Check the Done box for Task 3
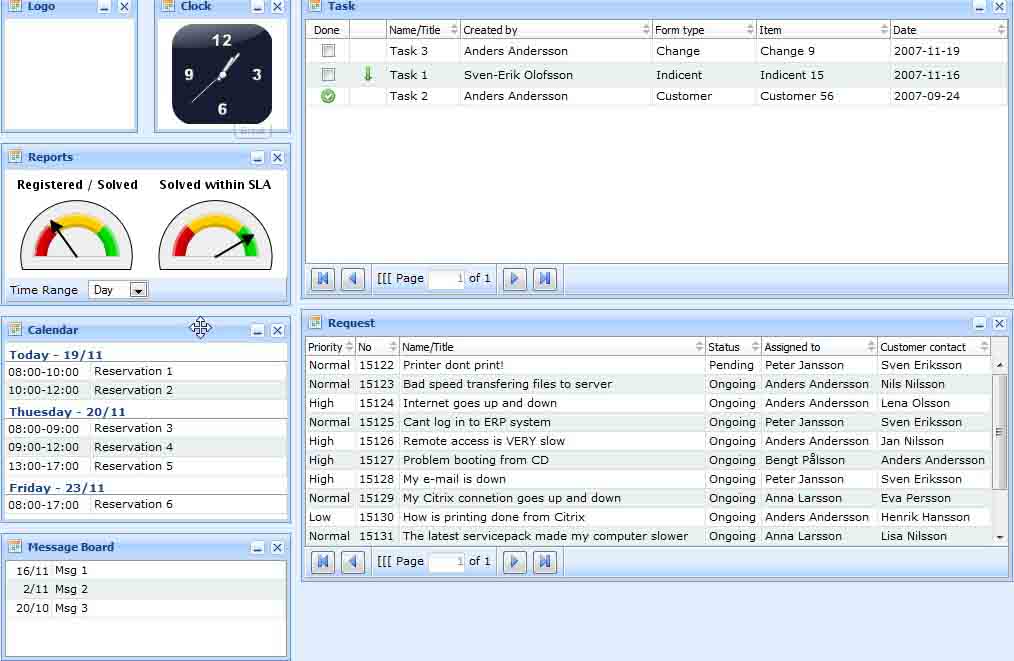Screen dimensions: 1014x661 pyautogui.click(x=329, y=50)
